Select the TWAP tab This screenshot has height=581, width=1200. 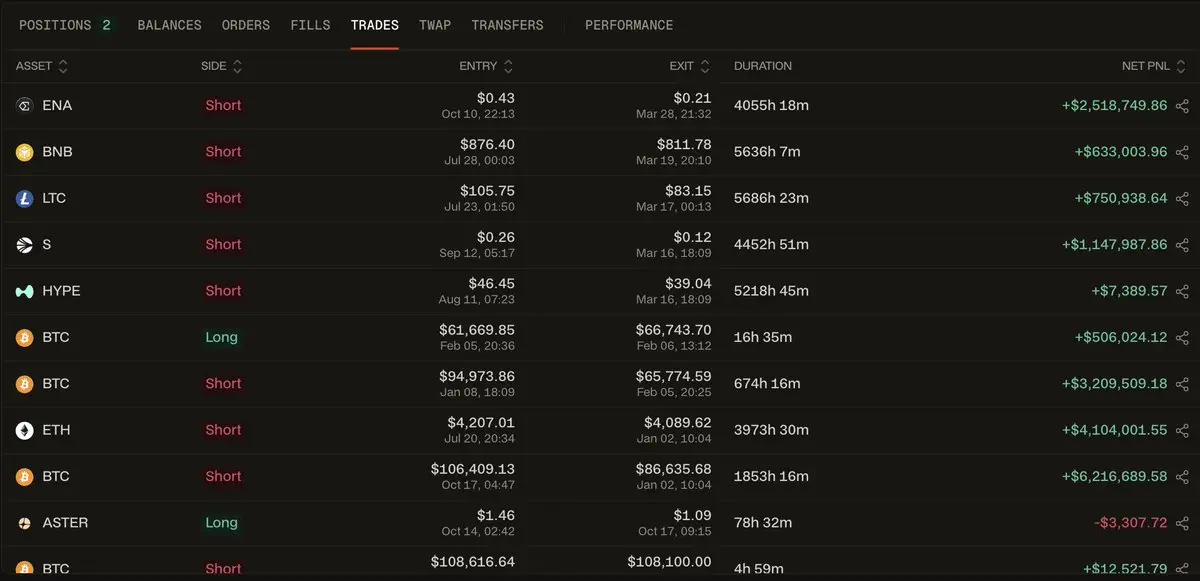(x=435, y=25)
